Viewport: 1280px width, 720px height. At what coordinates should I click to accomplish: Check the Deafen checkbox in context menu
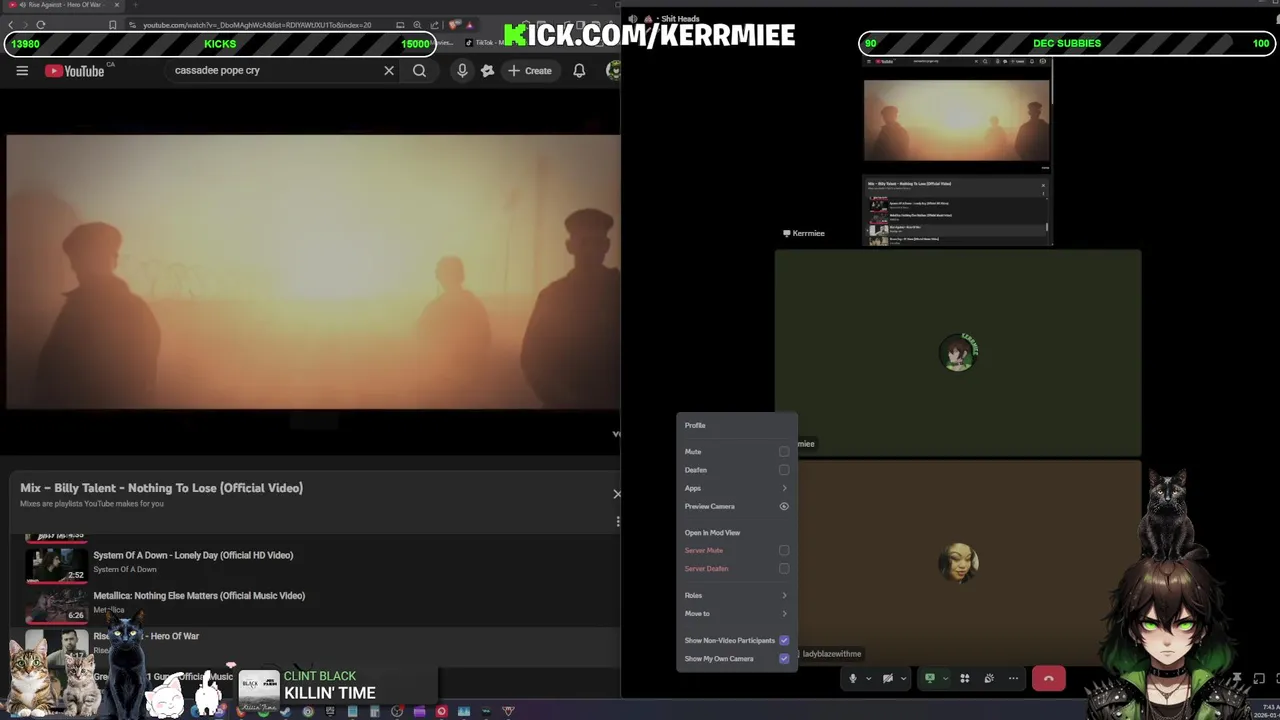[x=784, y=470]
